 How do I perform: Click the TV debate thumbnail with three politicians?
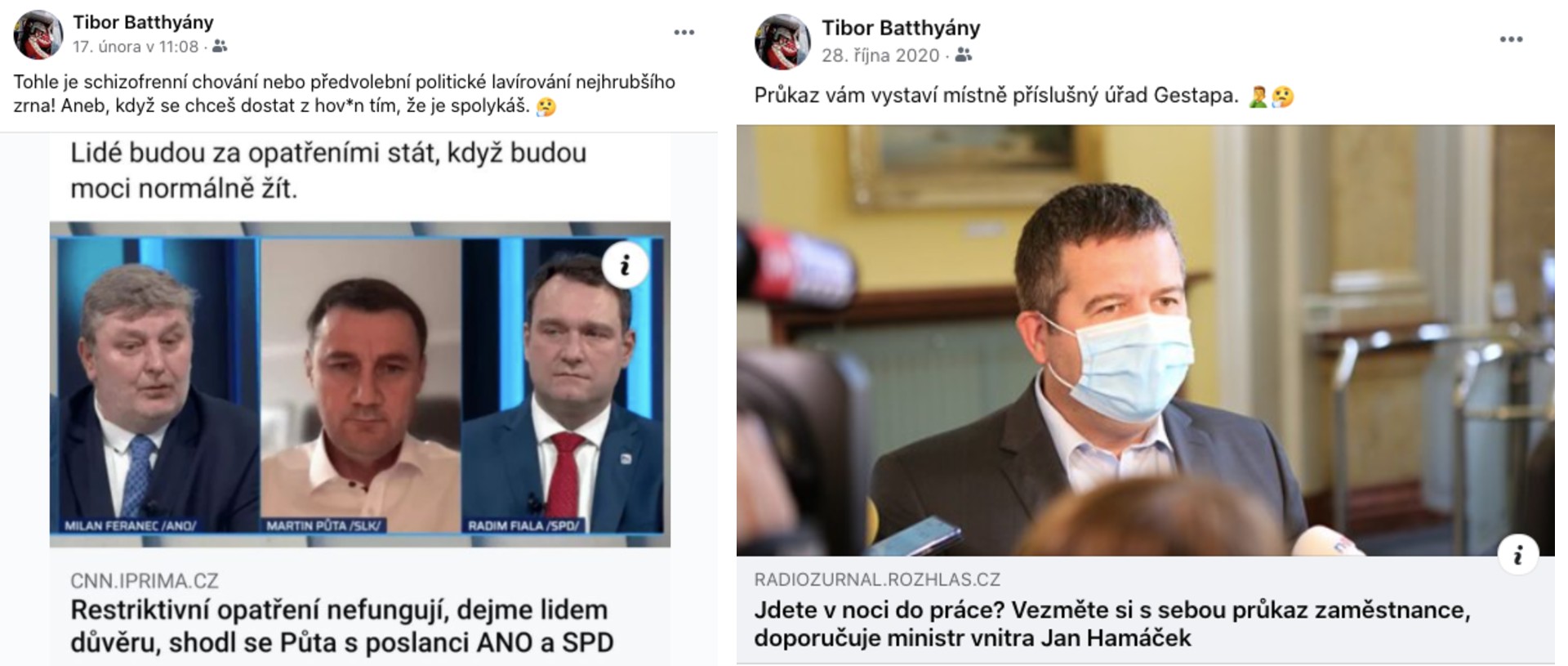(360, 384)
